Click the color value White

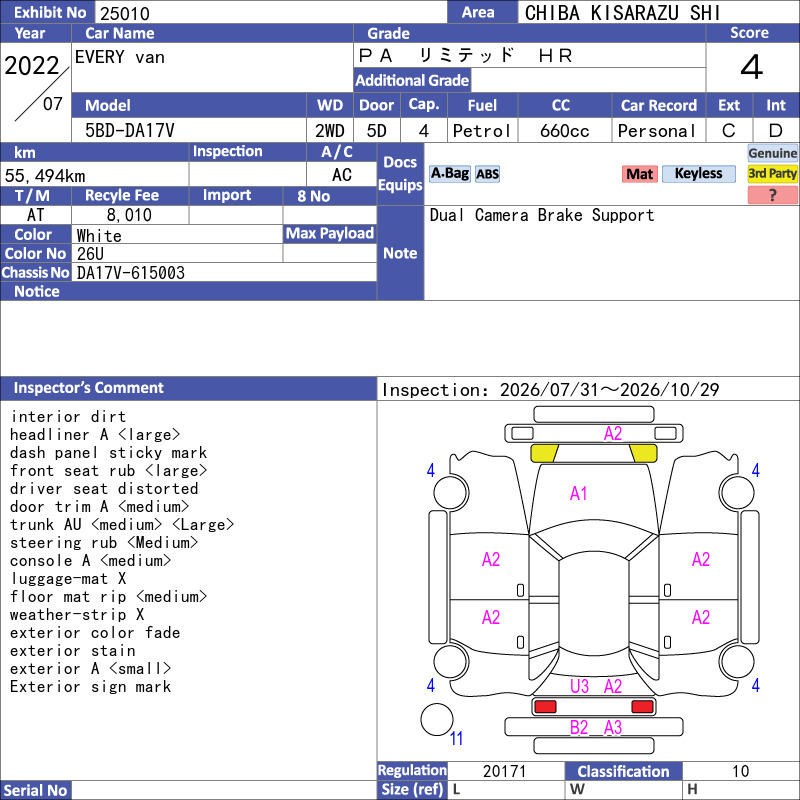(x=99, y=236)
